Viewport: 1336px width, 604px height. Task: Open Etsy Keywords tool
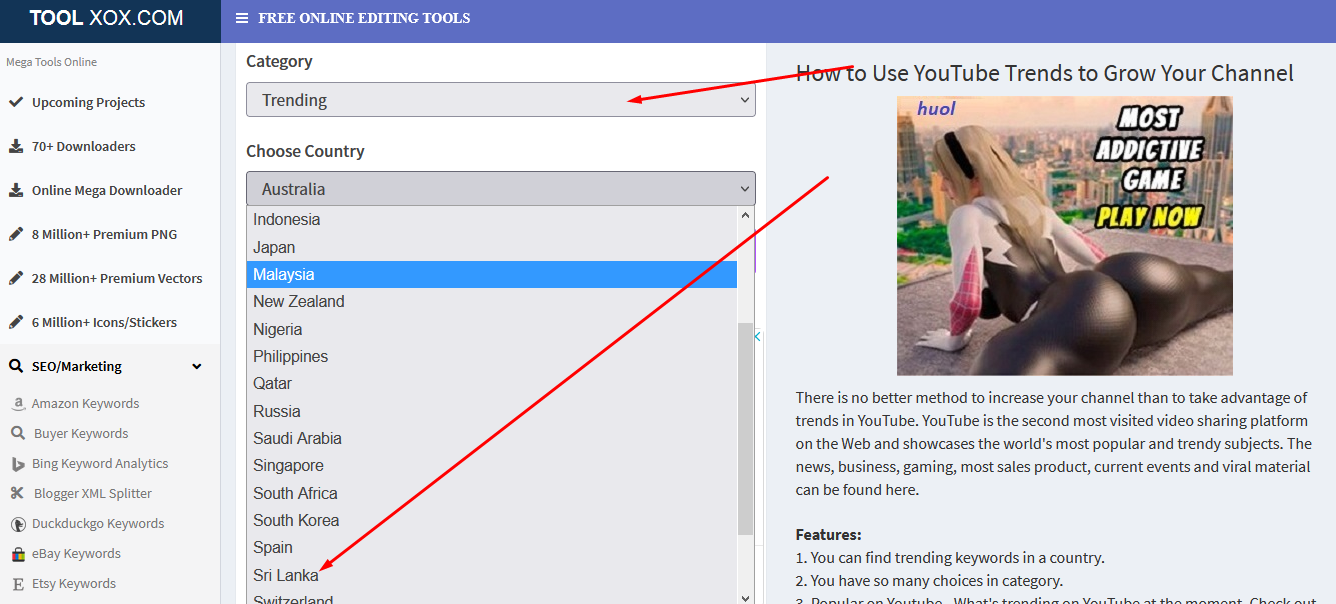tap(74, 584)
